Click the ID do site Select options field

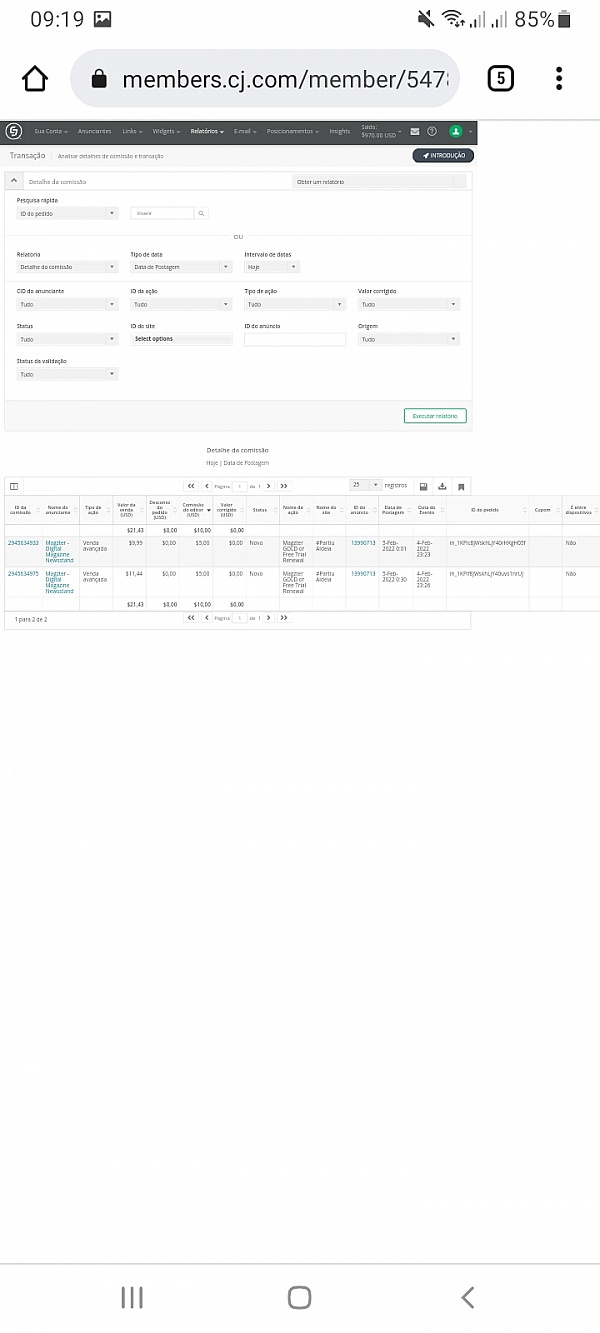182,339
